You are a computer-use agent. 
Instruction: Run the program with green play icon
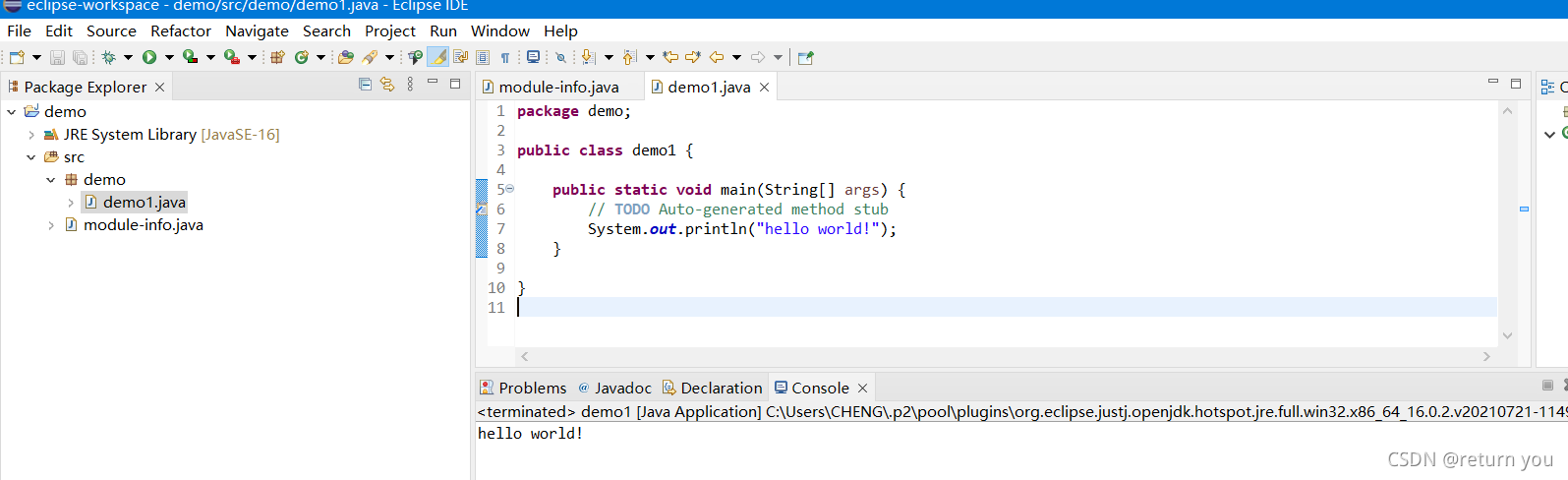click(149, 57)
